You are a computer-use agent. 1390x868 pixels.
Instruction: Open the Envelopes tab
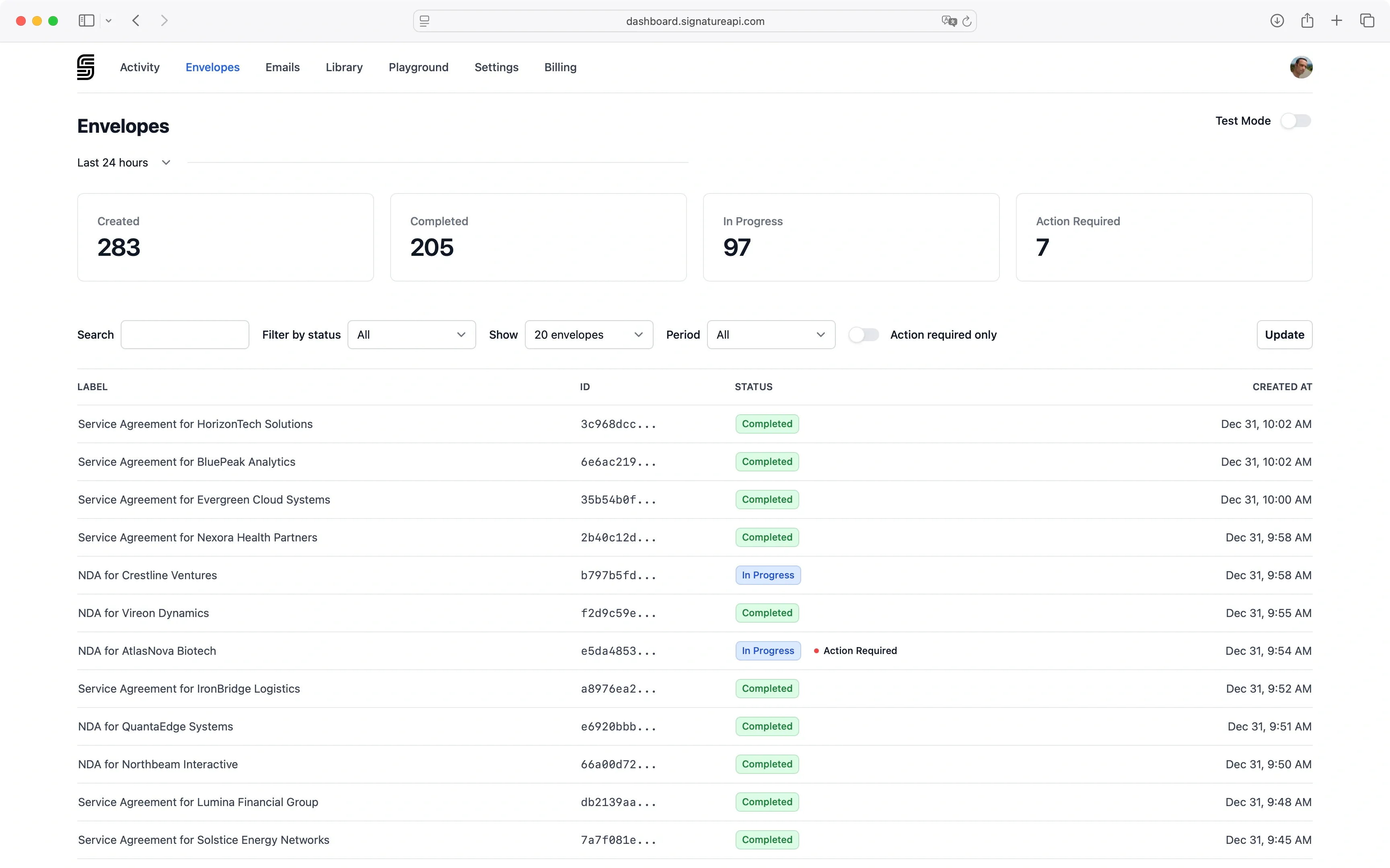tap(212, 67)
